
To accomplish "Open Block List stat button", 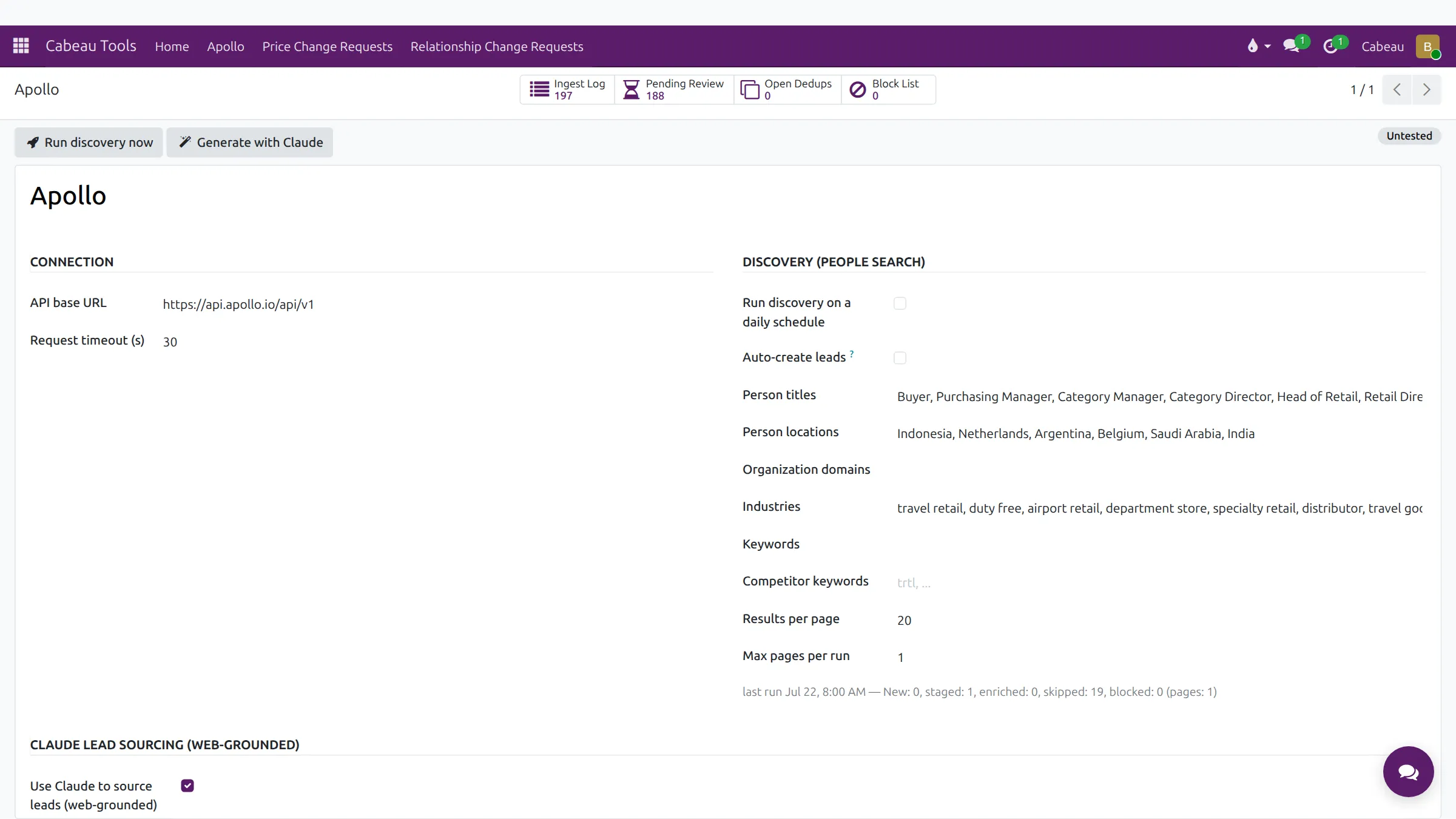I will [x=888, y=90].
